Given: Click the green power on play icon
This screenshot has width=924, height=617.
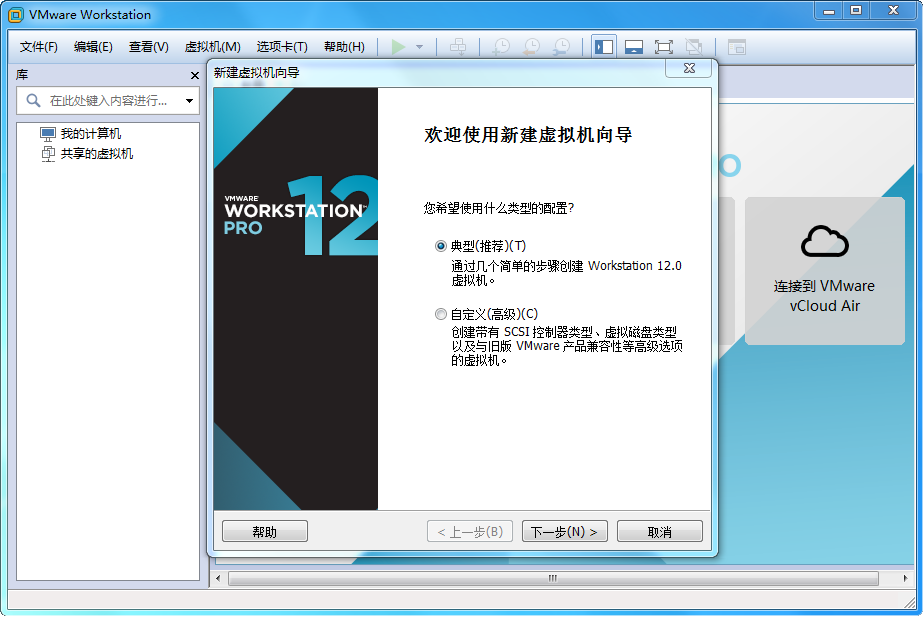Looking at the screenshot, I should click(x=399, y=47).
